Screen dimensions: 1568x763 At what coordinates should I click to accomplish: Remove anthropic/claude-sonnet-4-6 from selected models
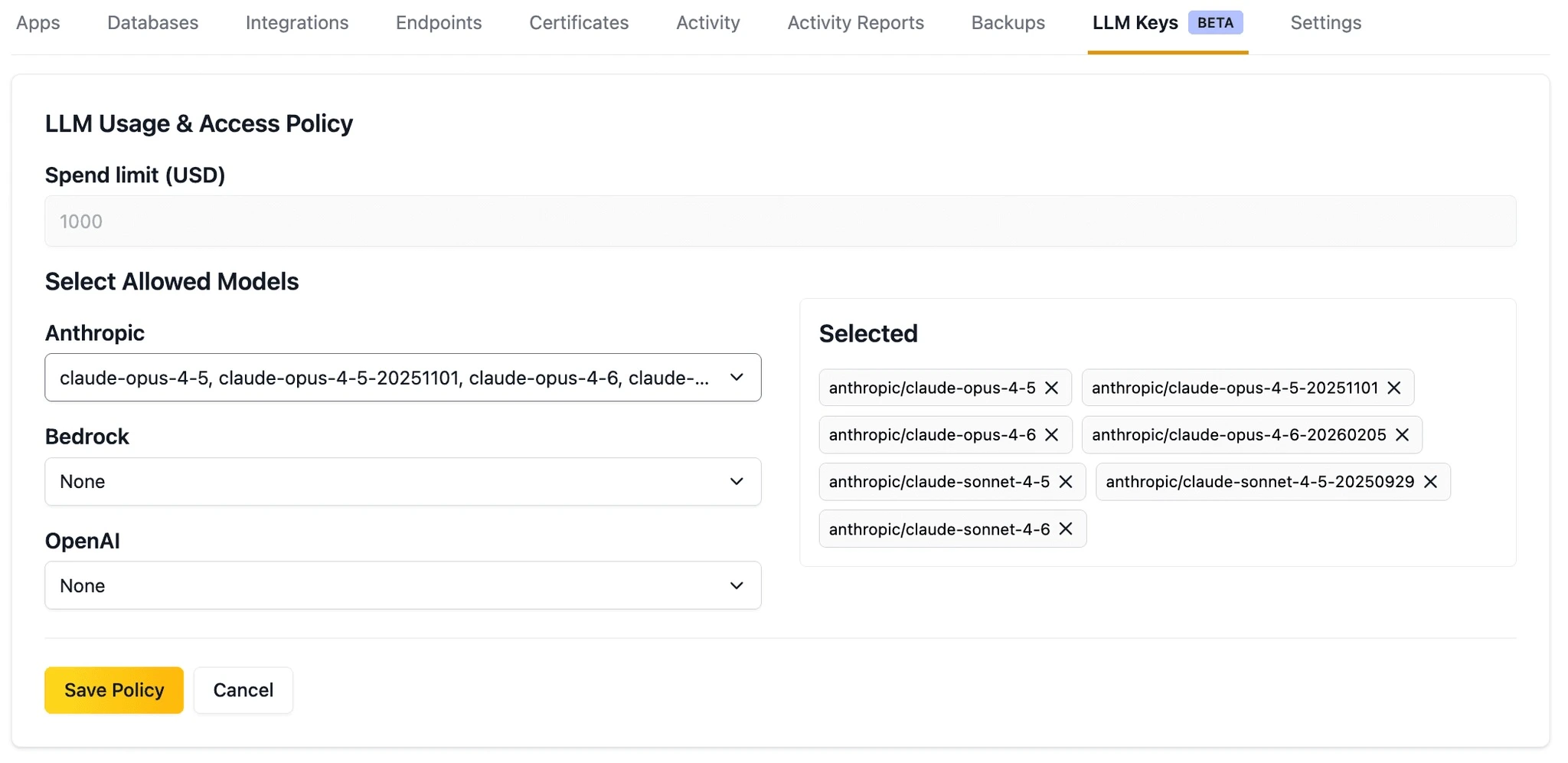coord(1066,529)
